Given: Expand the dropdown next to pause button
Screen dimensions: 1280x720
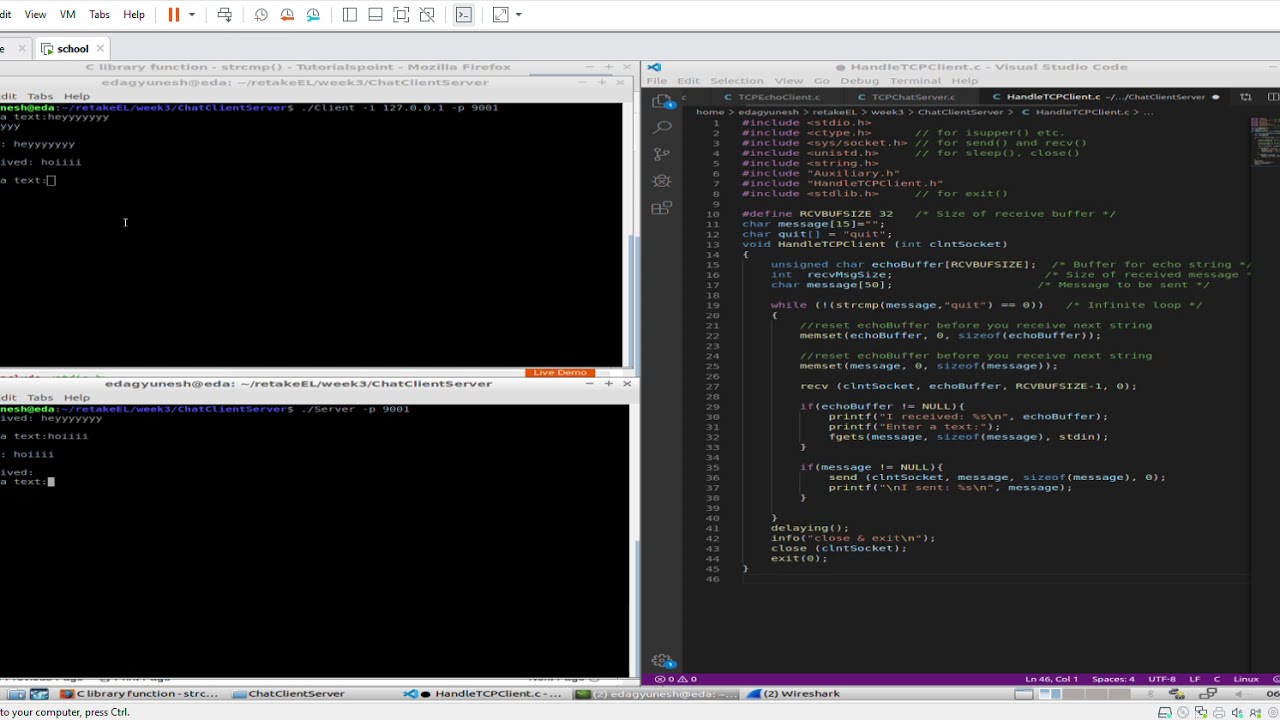Looking at the screenshot, I should 192,15.
